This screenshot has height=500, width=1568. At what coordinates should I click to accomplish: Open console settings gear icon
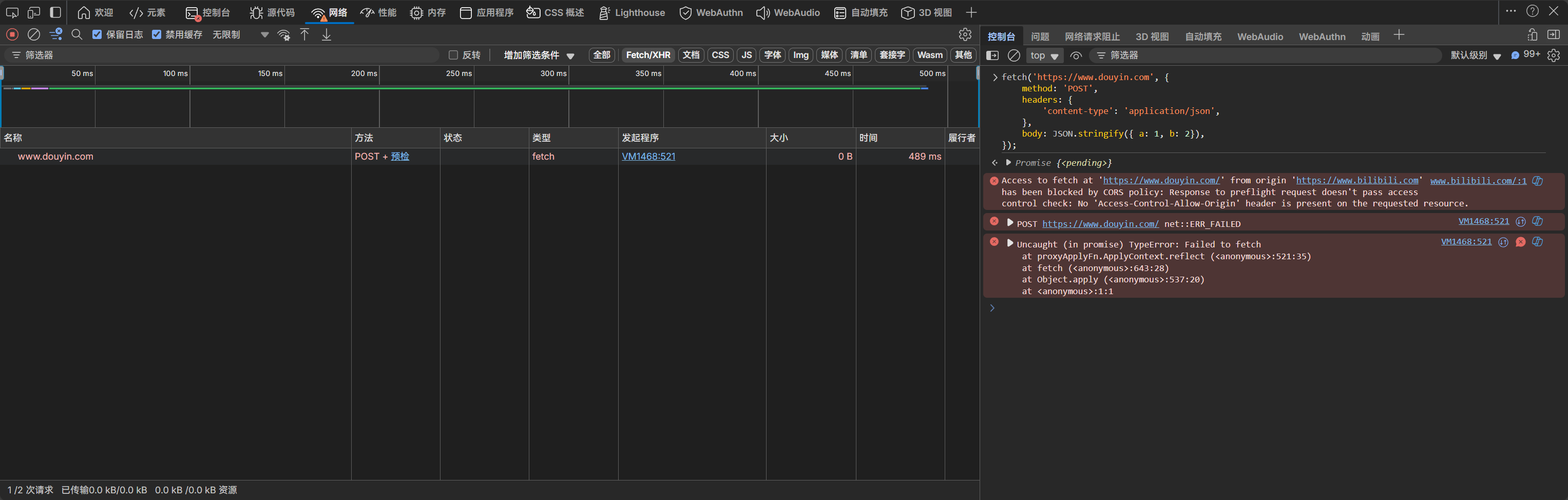(x=1554, y=55)
